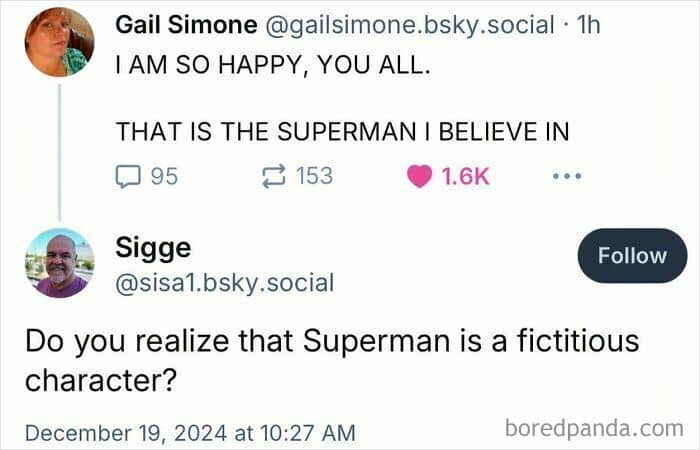Click the reply speech bubble icon
Viewport: 700px width, 450px height.
coord(129,177)
